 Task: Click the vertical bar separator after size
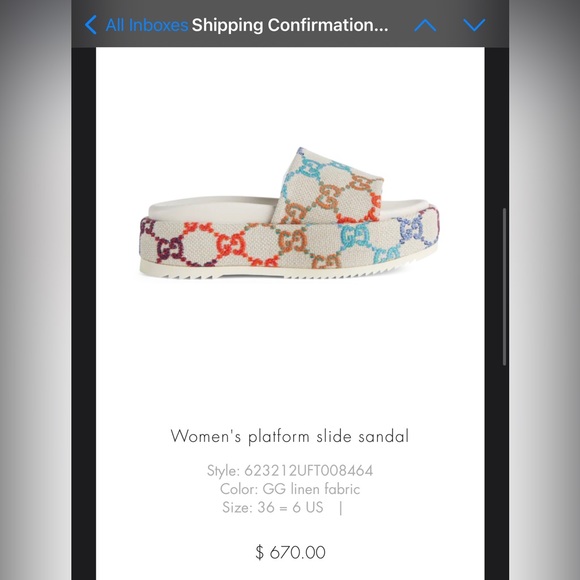341,508
